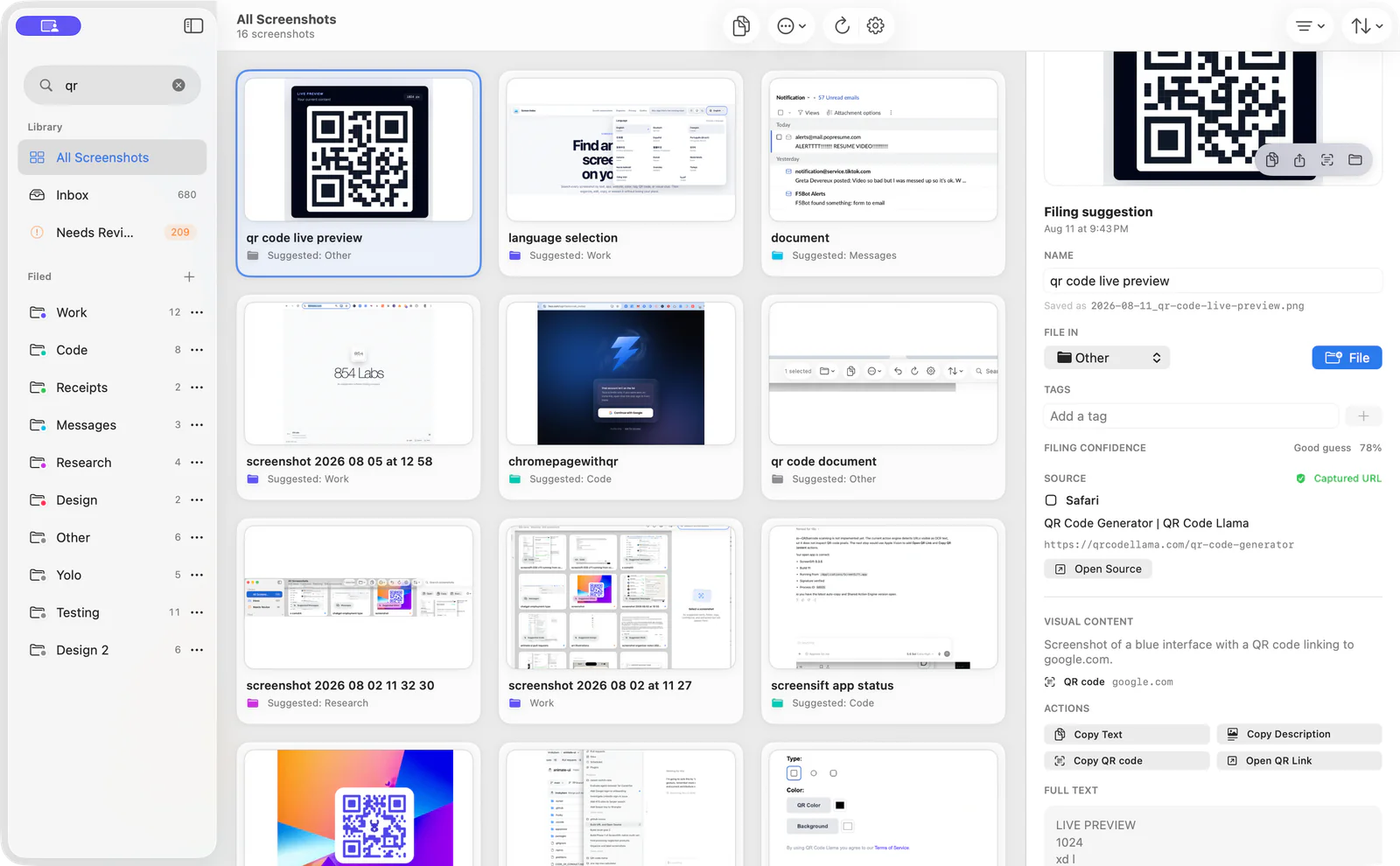This screenshot has height=866, width=1400.
Task: Select 'screenshot 2026 08 02 at 11 27' card
Action: [x=621, y=621]
